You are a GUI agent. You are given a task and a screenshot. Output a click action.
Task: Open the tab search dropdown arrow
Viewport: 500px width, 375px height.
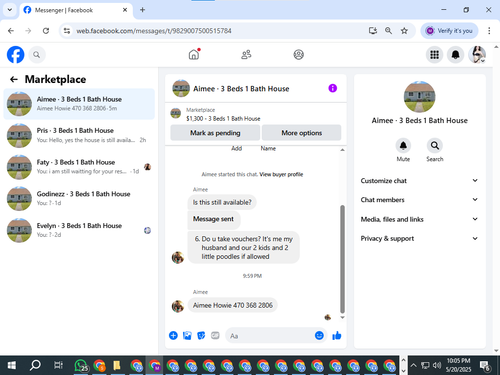click(x=10, y=10)
